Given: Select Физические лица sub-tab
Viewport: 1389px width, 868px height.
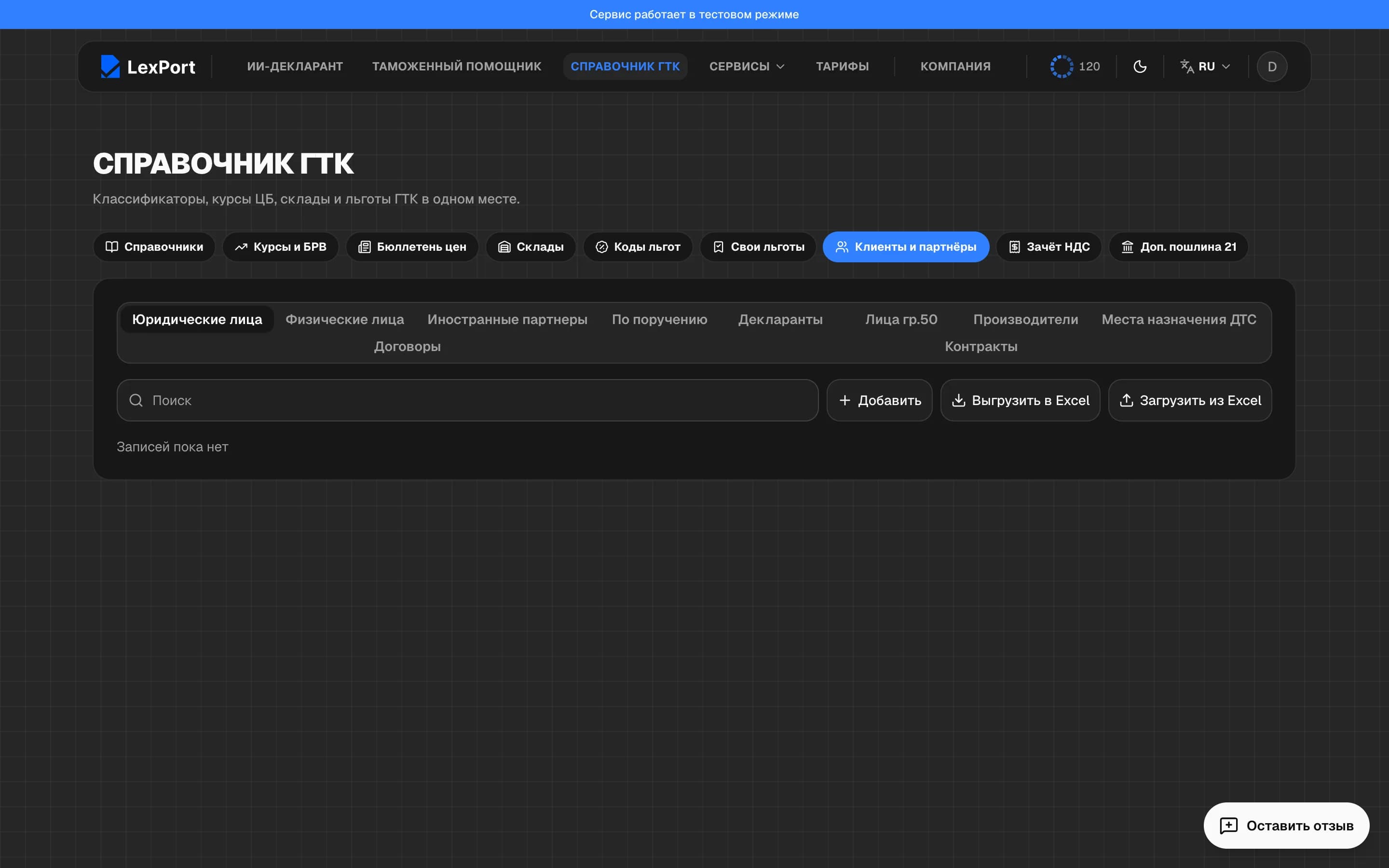Looking at the screenshot, I should pyautogui.click(x=344, y=319).
